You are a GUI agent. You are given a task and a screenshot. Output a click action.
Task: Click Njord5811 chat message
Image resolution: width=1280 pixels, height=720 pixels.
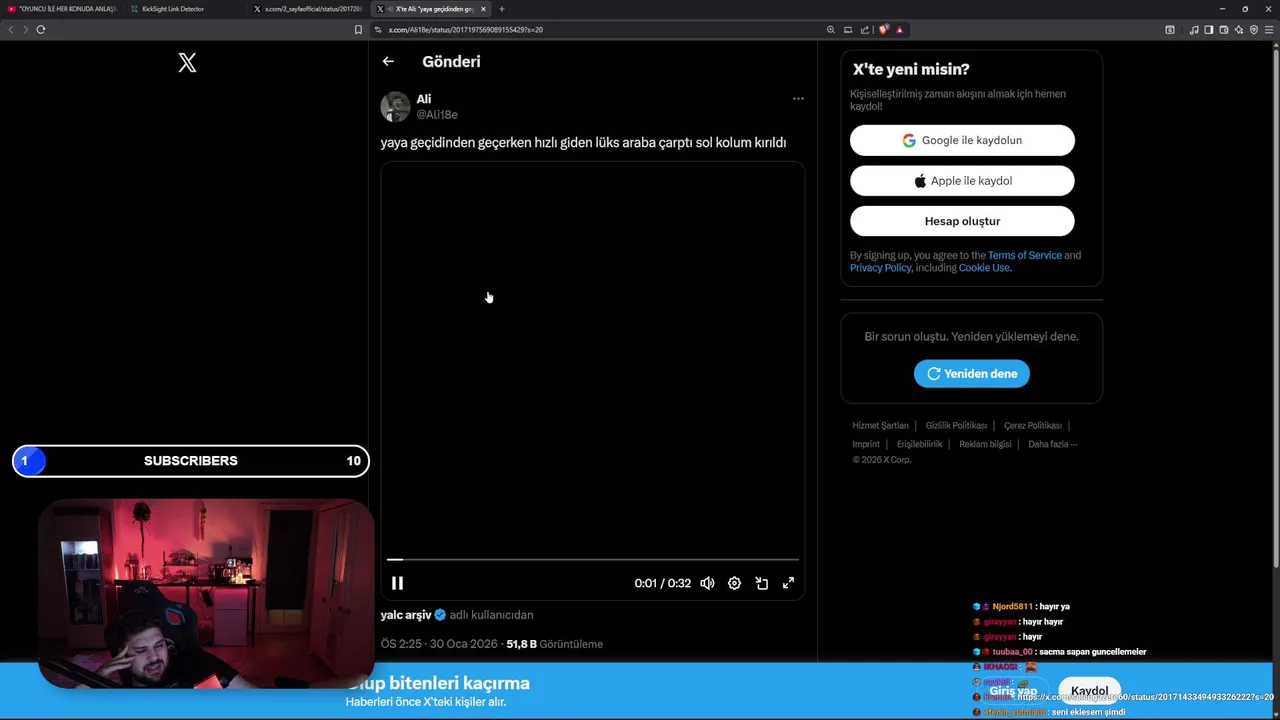(1021, 607)
